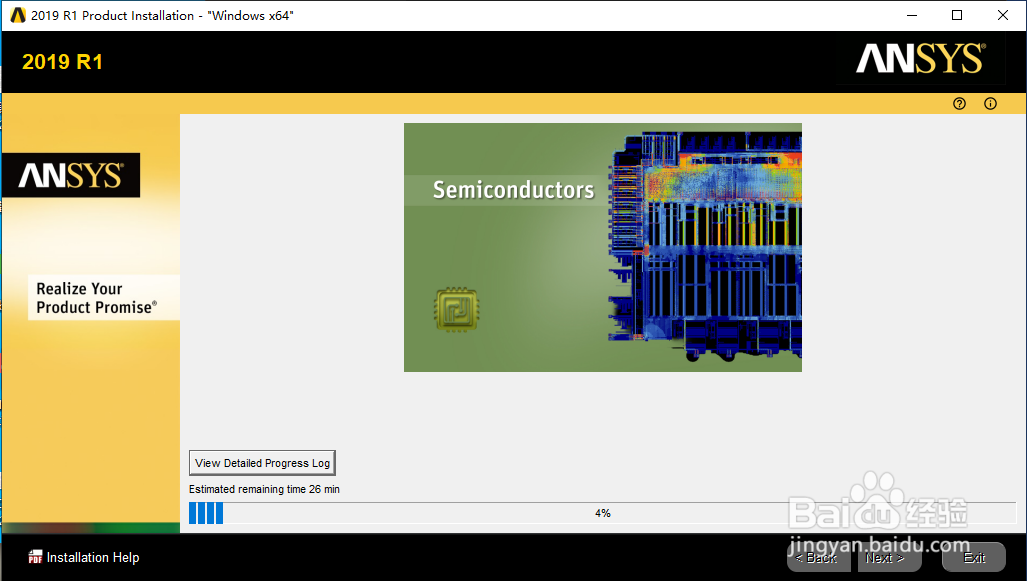Click the 'Realize Your Product Promise' slogan
Image resolution: width=1027 pixels, height=581 pixels.
coord(97,298)
